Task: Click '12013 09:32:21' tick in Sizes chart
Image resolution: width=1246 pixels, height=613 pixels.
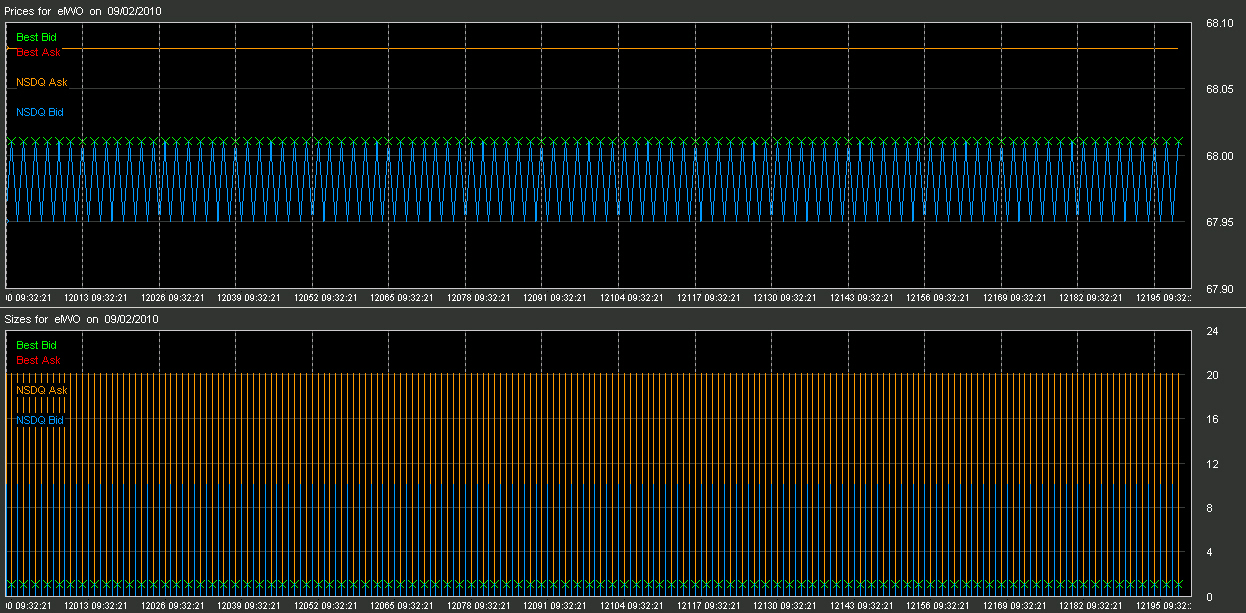Action: click(96, 606)
